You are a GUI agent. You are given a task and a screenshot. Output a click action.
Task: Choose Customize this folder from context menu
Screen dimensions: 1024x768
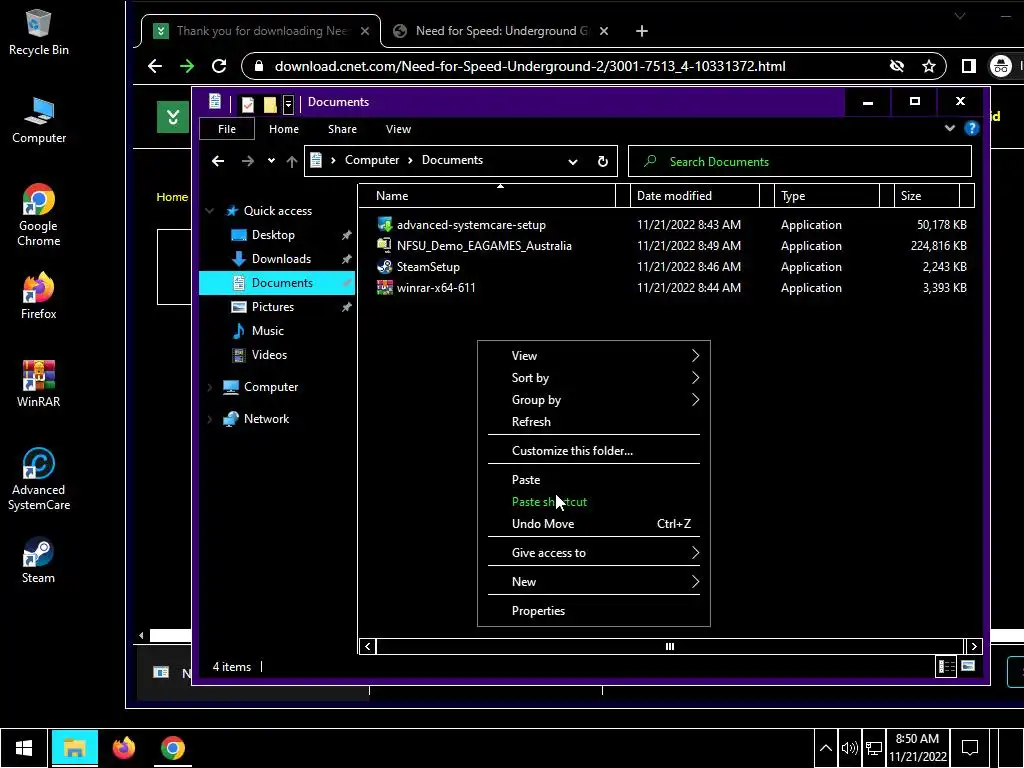594,451
